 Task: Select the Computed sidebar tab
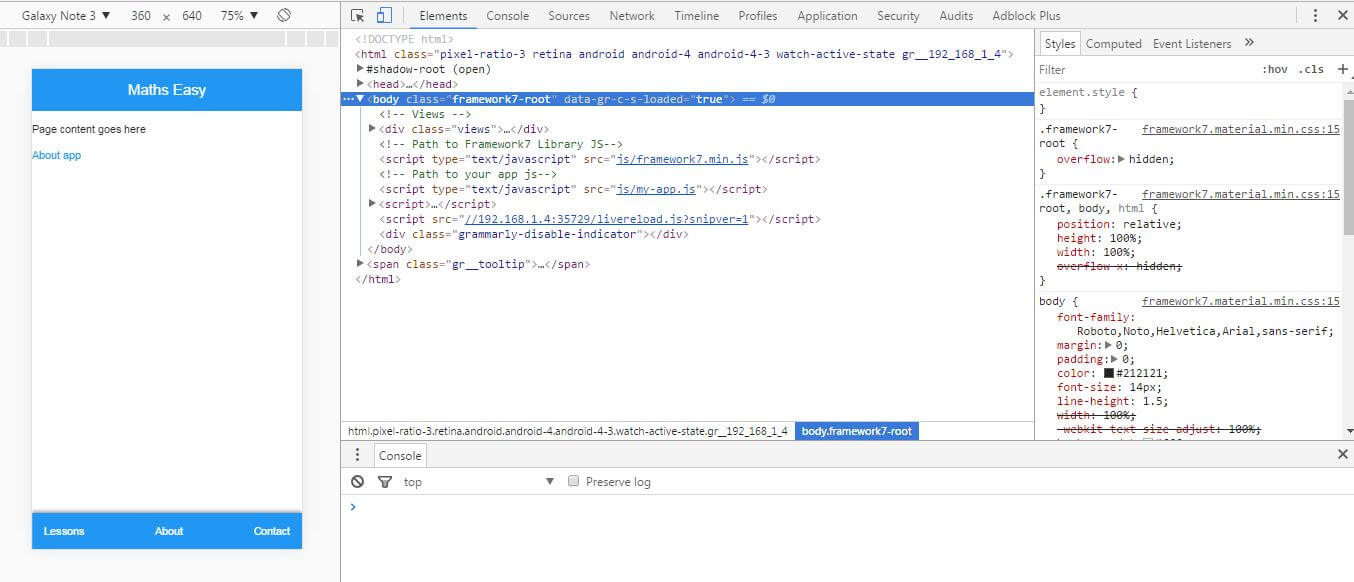(1113, 44)
